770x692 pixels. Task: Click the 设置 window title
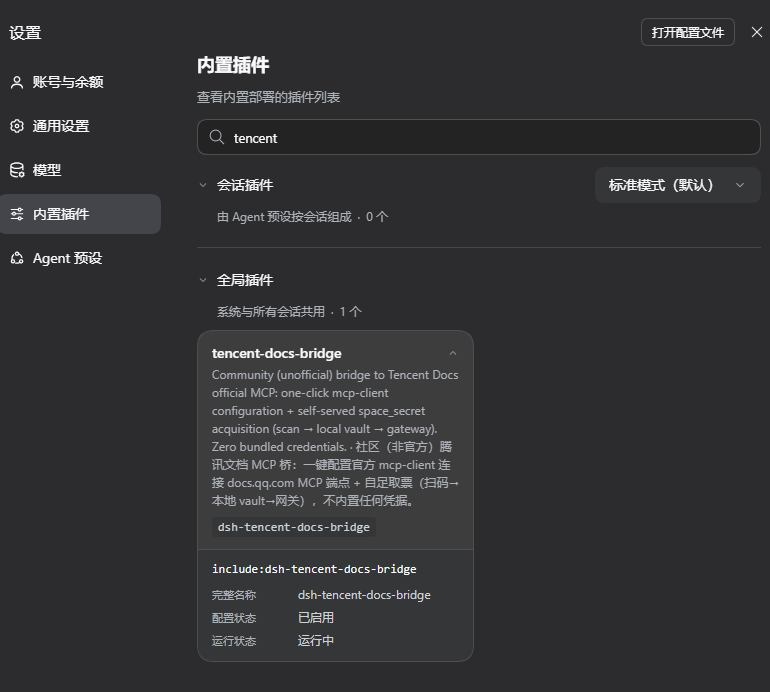pos(25,33)
